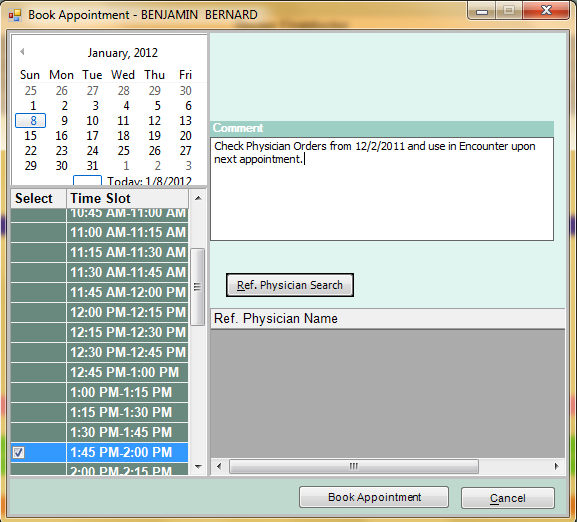This screenshot has height=522, width=577.
Task: Select January 17 on the calendar
Action: [92, 136]
